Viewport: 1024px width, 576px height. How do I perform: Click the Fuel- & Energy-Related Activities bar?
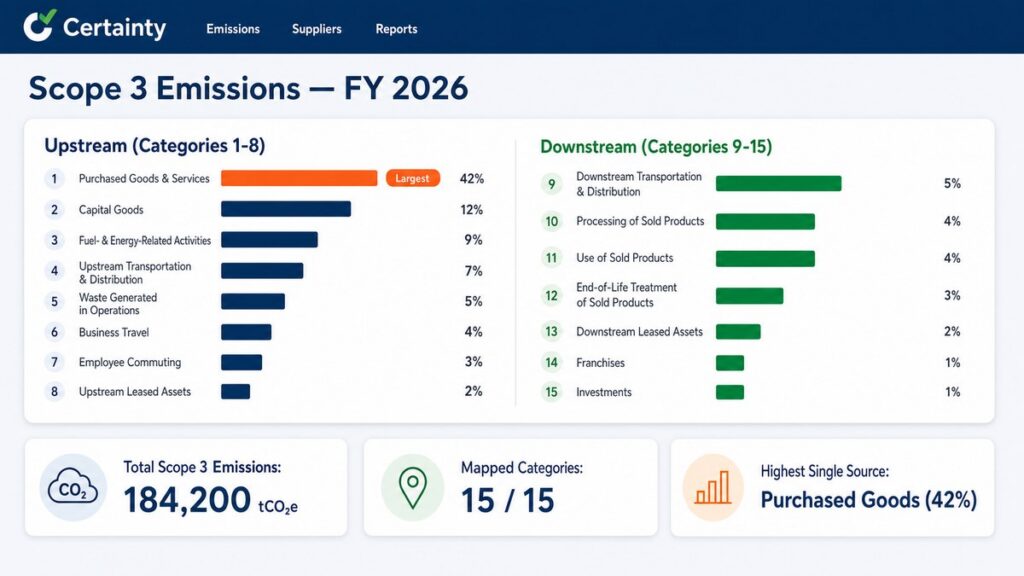[269, 240]
